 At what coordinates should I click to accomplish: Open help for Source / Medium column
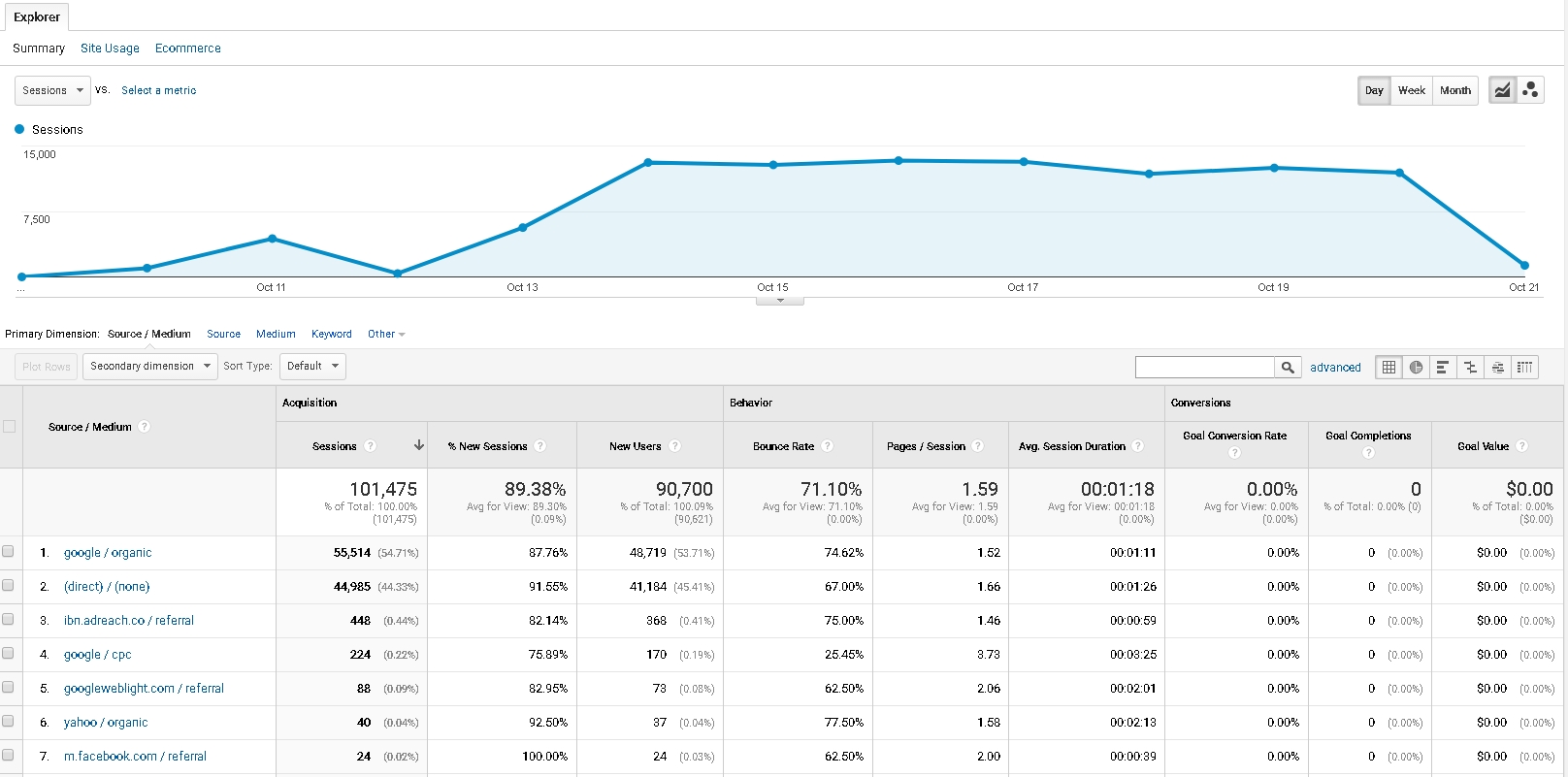pyautogui.click(x=145, y=427)
